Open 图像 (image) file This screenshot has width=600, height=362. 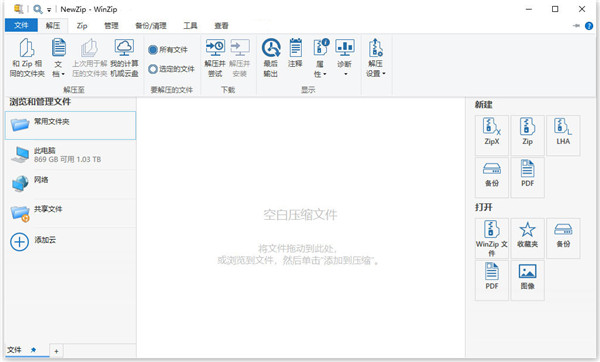[527, 280]
